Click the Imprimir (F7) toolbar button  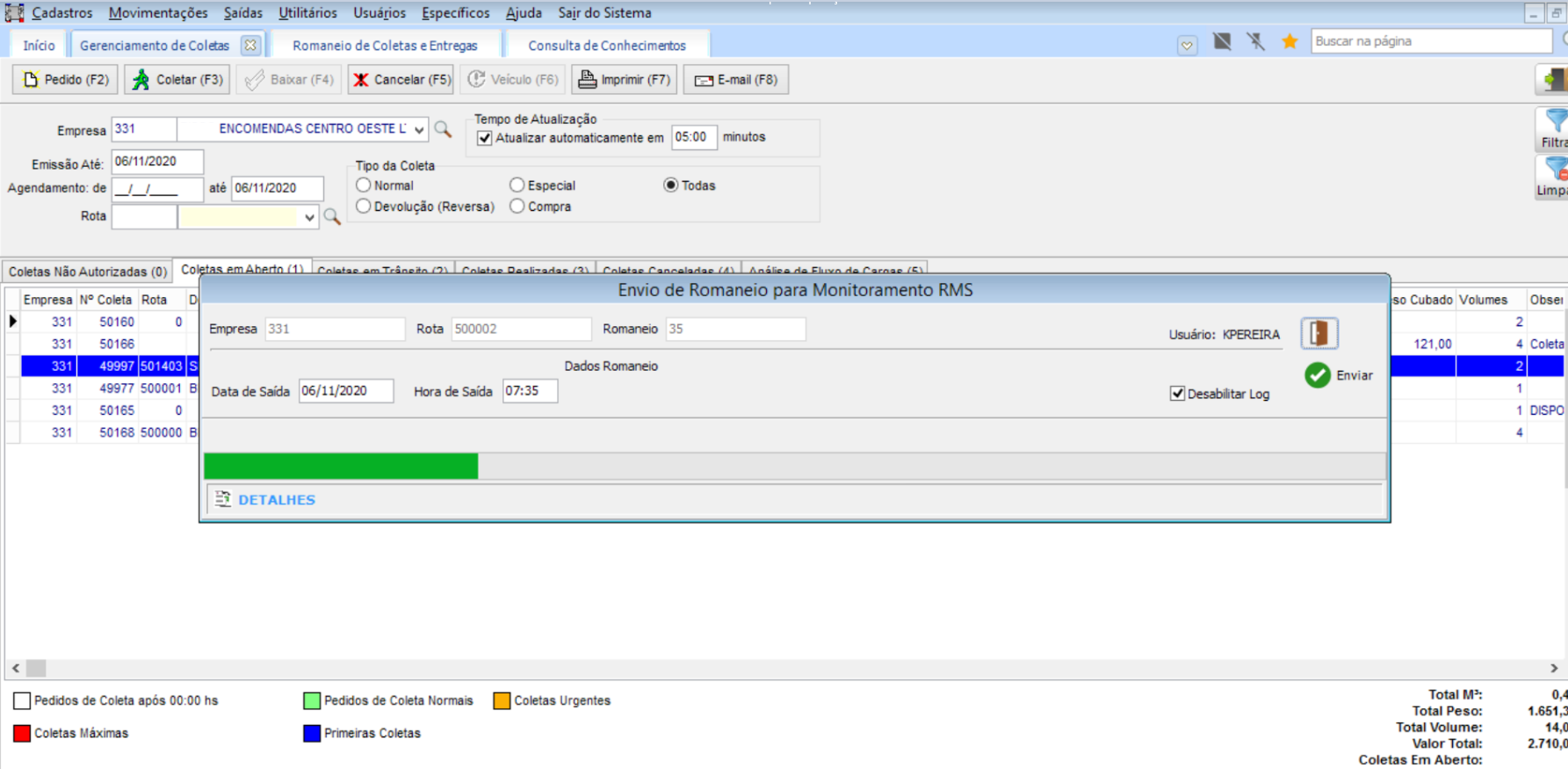(625, 80)
